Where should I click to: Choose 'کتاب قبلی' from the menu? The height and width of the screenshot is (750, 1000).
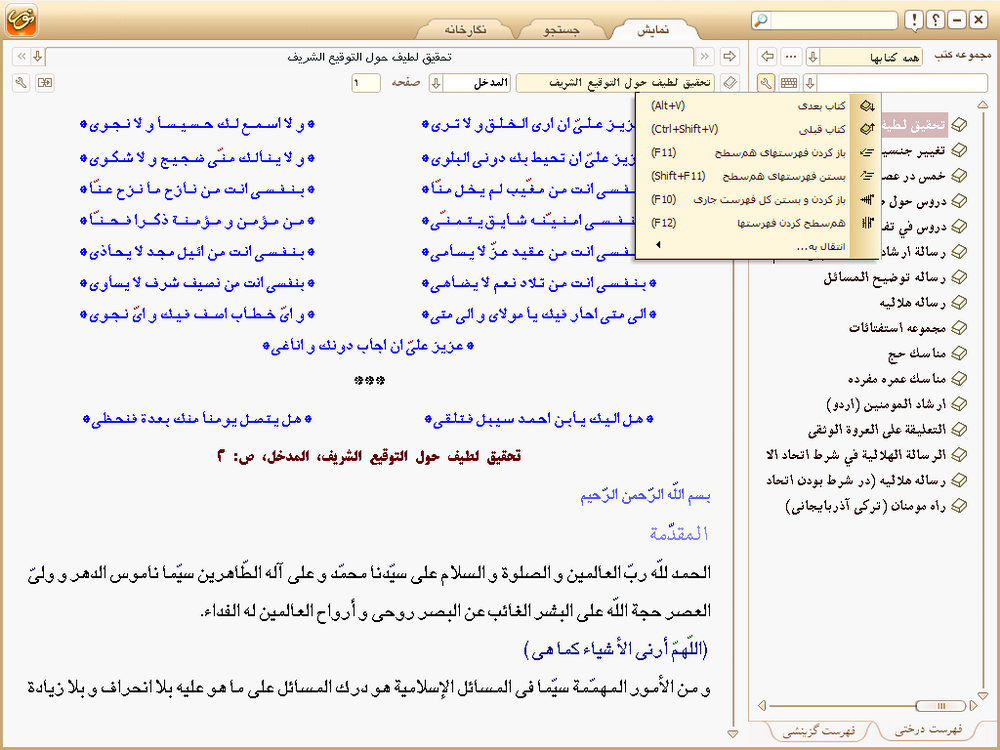click(757, 129)
